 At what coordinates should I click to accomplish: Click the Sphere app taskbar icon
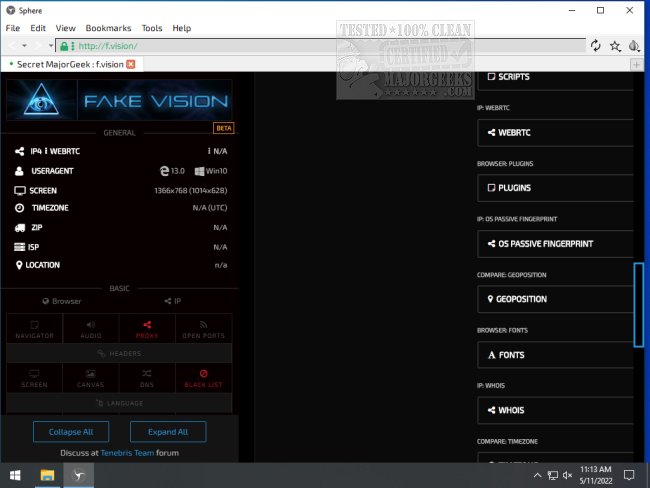coord(78,475)
